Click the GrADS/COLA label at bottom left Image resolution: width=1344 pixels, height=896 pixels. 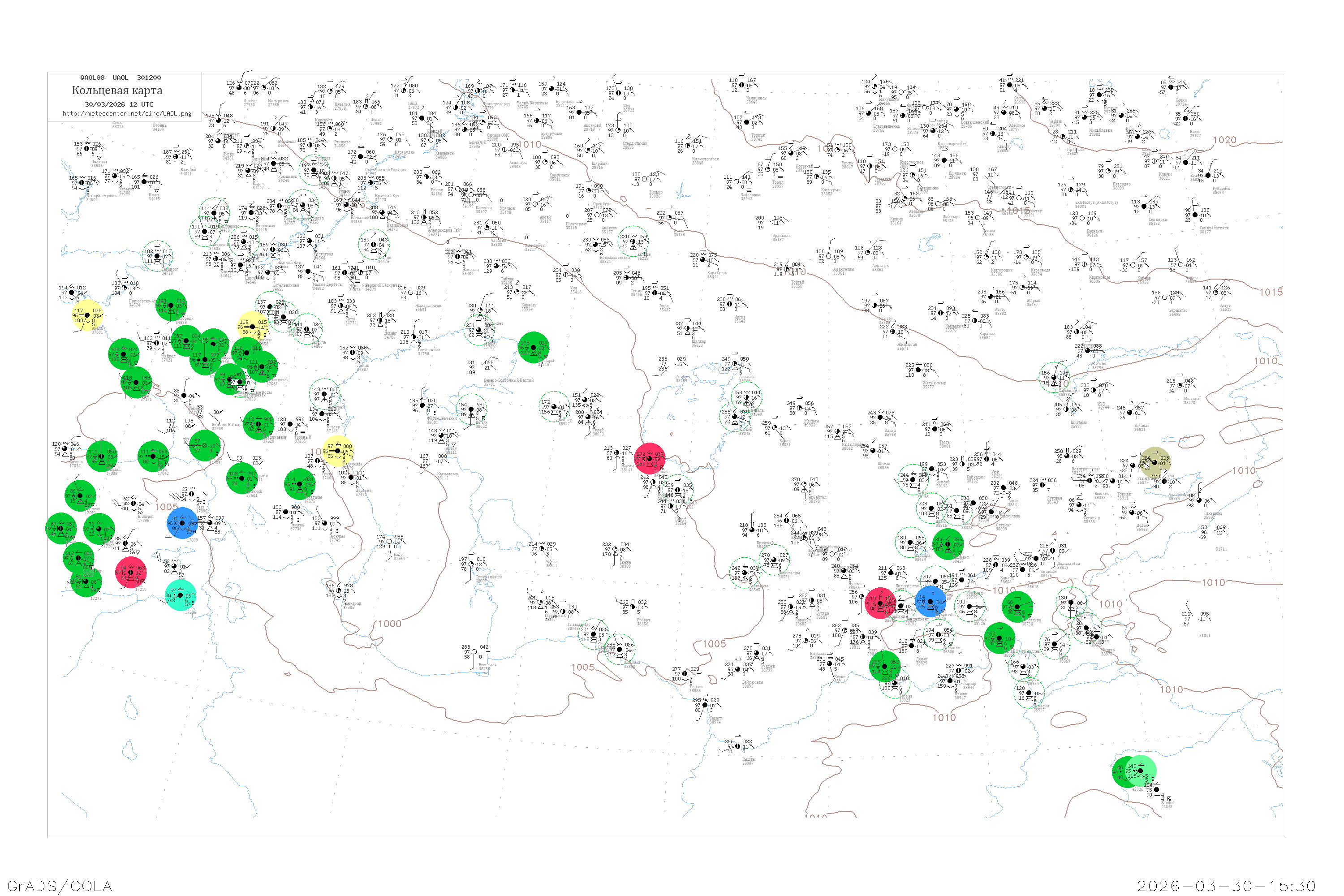coord(60,886)
